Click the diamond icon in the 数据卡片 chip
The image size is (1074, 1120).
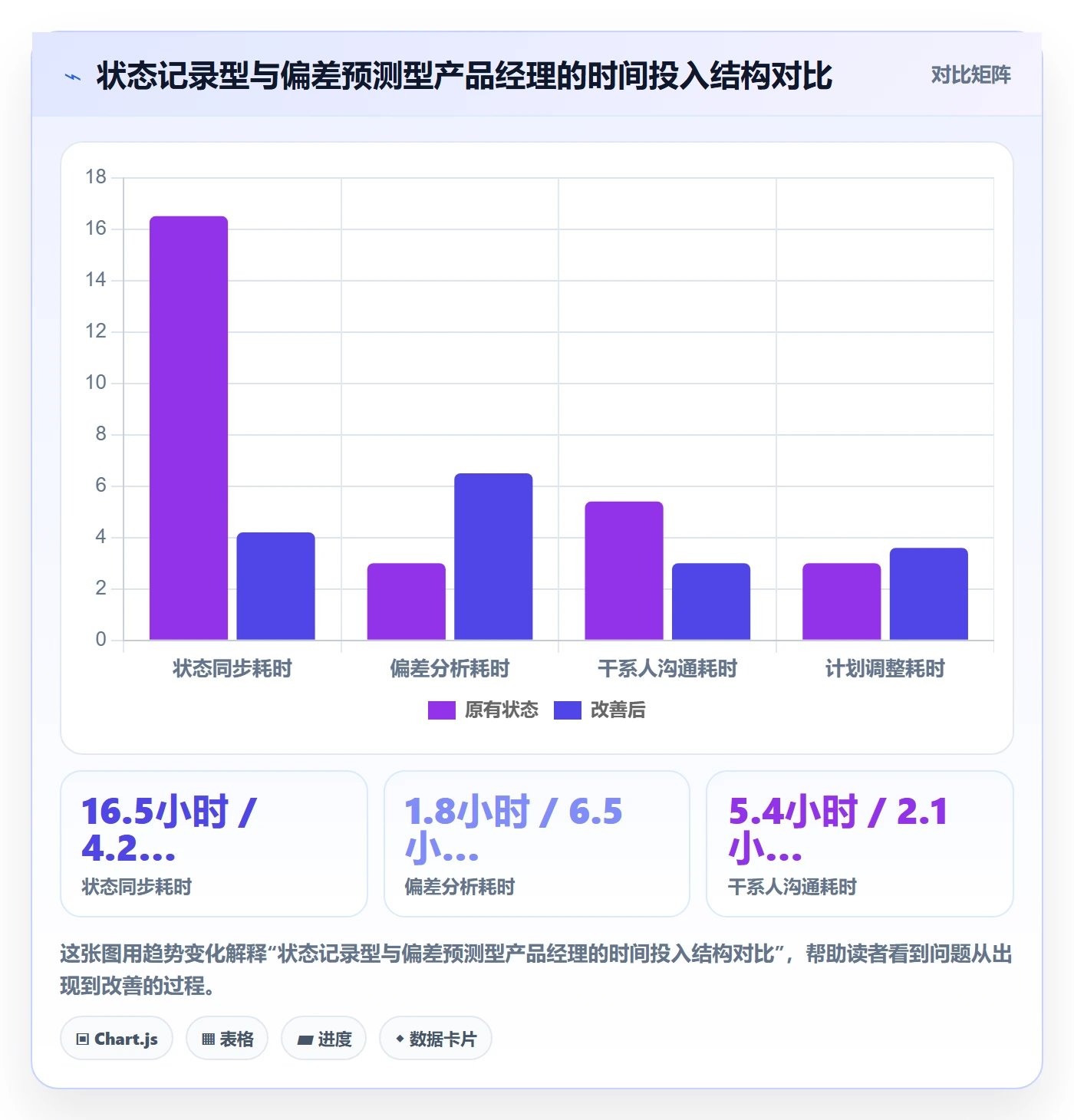400,1039
